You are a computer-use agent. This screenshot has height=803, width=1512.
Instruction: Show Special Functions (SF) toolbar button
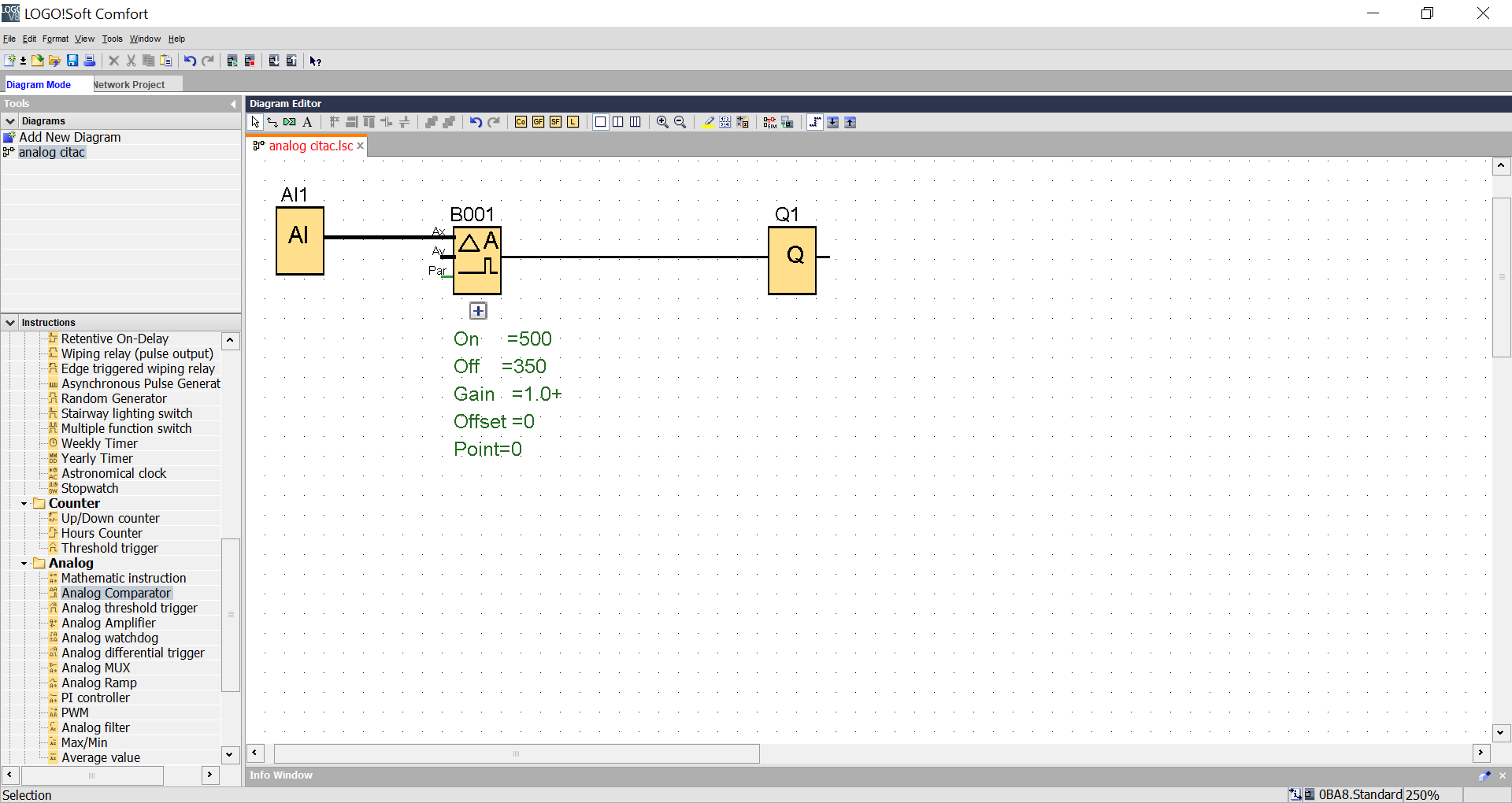[x=556, y=122]
